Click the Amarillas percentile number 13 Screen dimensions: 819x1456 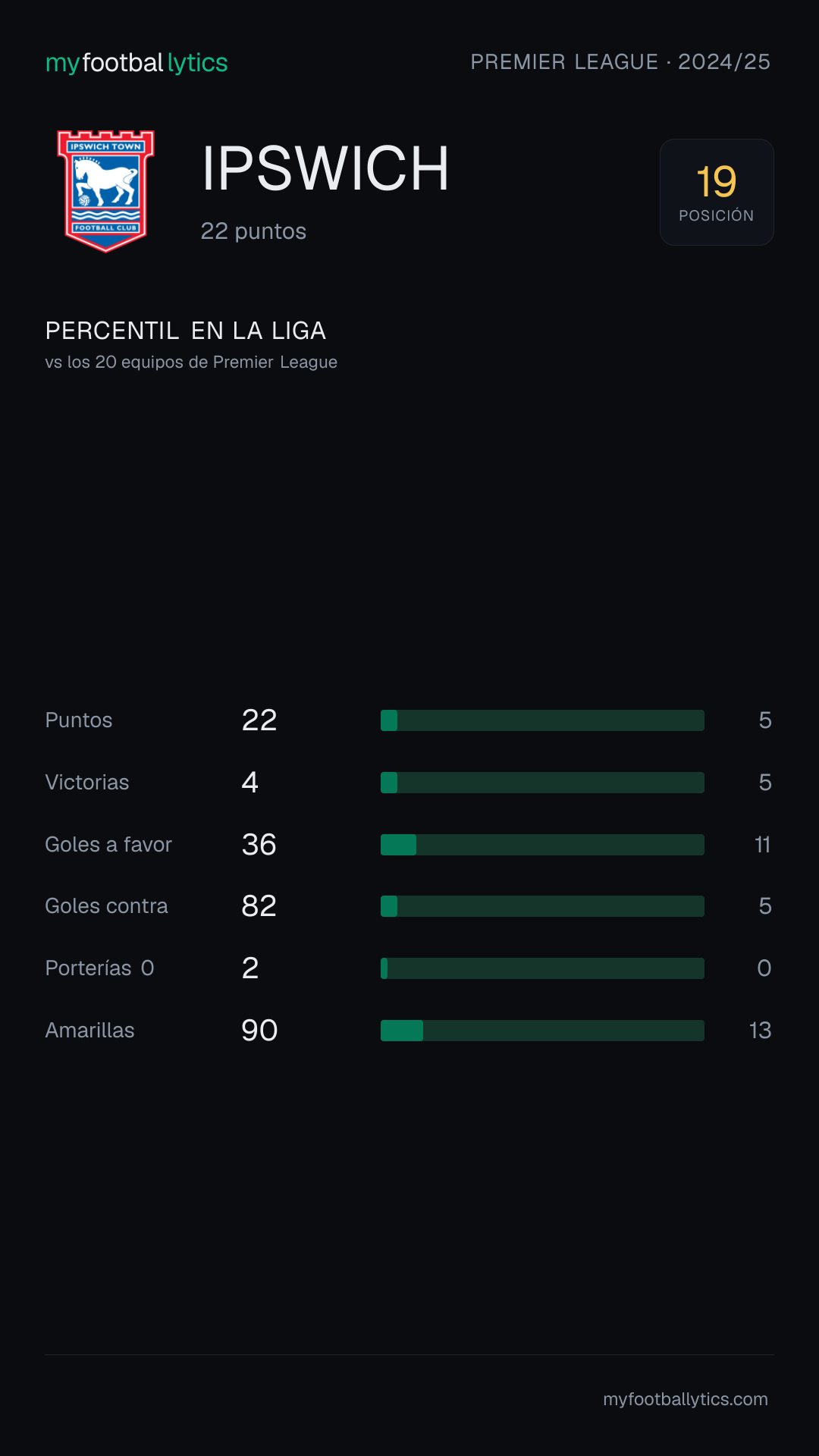[x=760, y=1031]
